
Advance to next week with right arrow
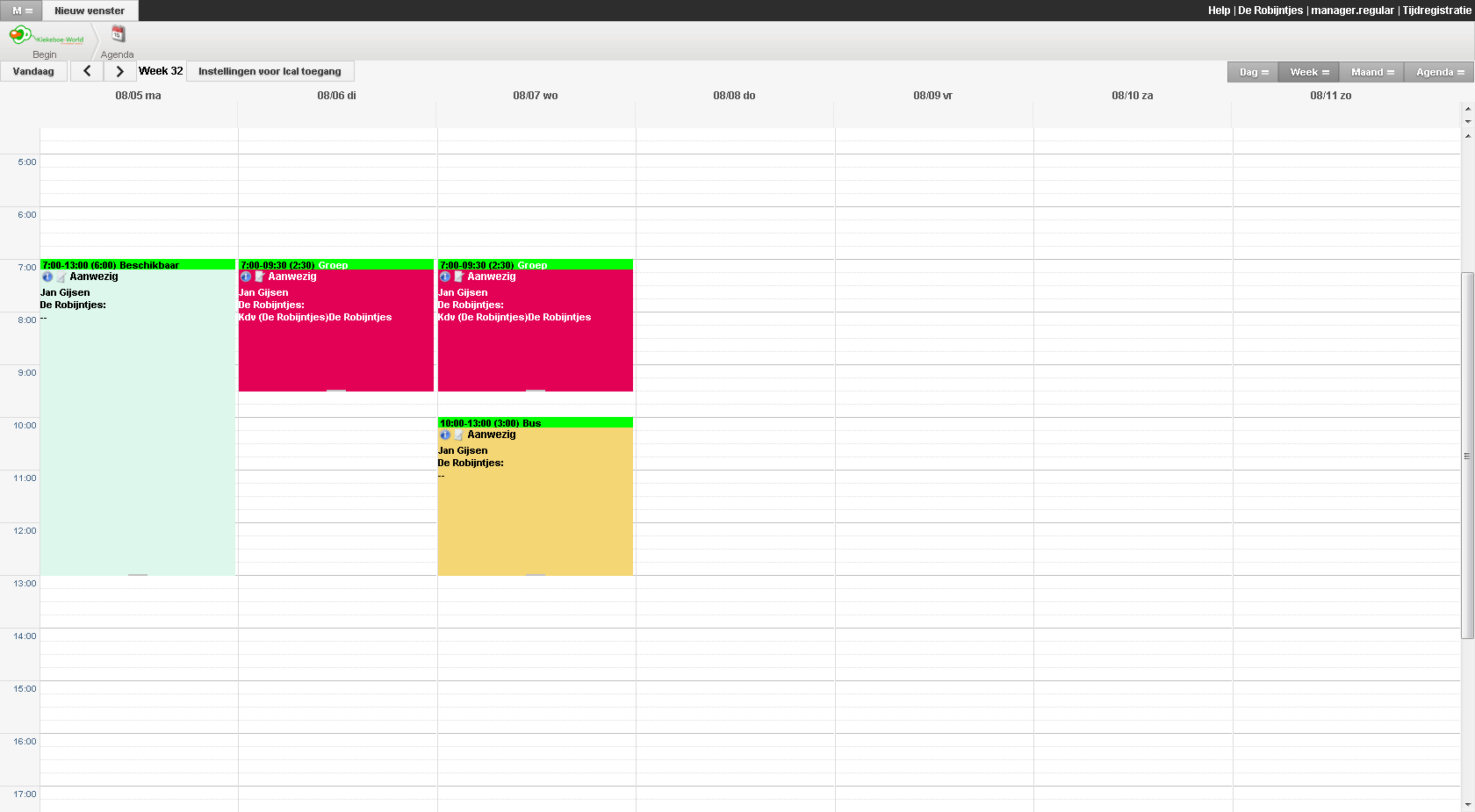coord(120,71)
